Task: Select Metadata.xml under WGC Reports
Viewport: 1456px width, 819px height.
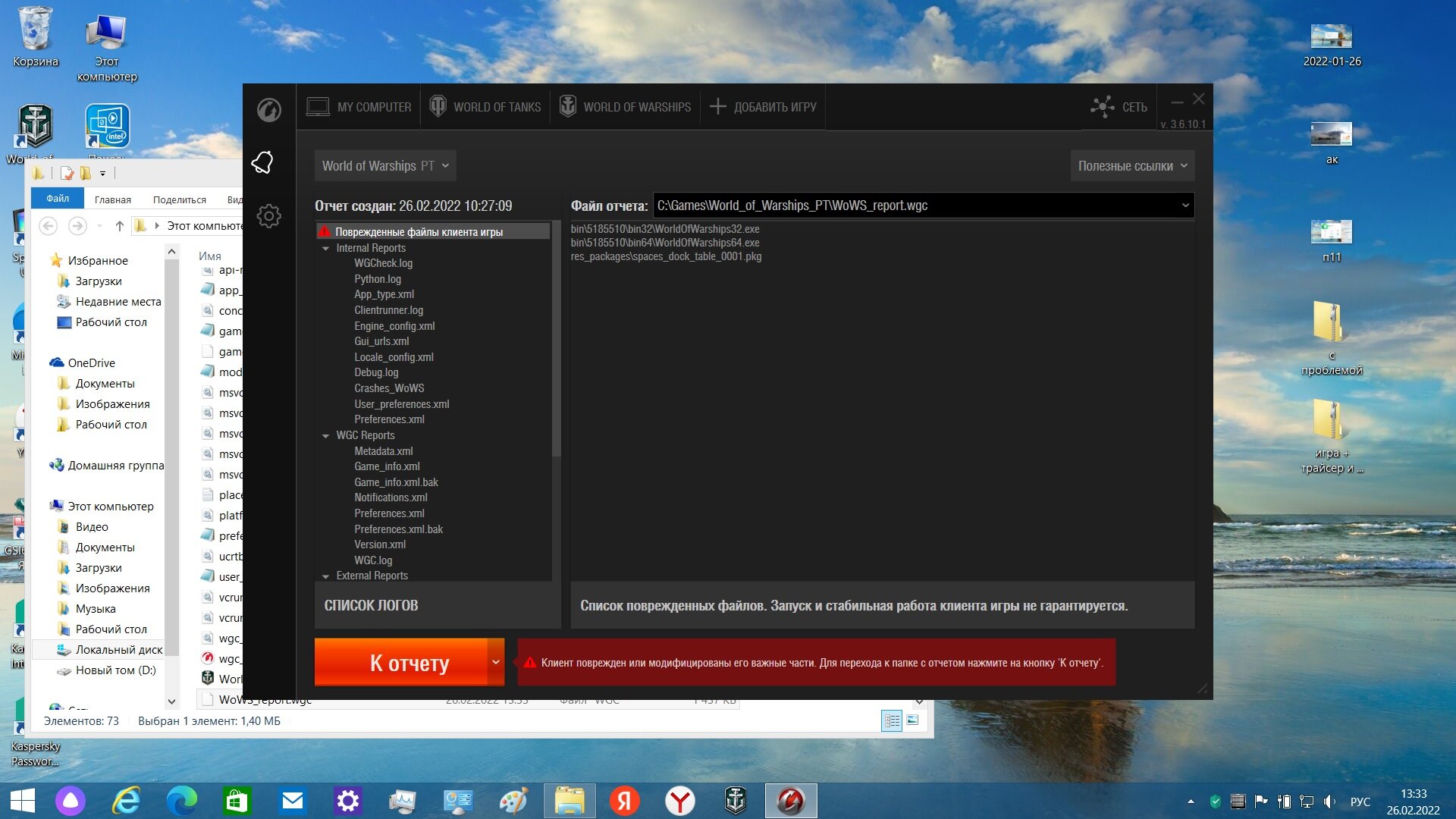Action: 383,451
